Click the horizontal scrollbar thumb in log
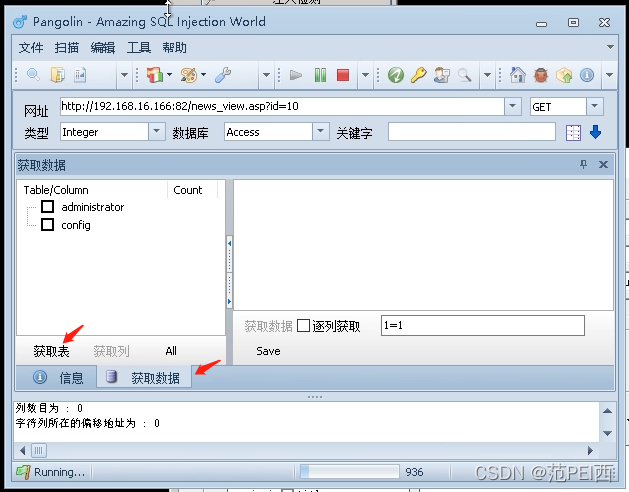 [x=39, y=450]
